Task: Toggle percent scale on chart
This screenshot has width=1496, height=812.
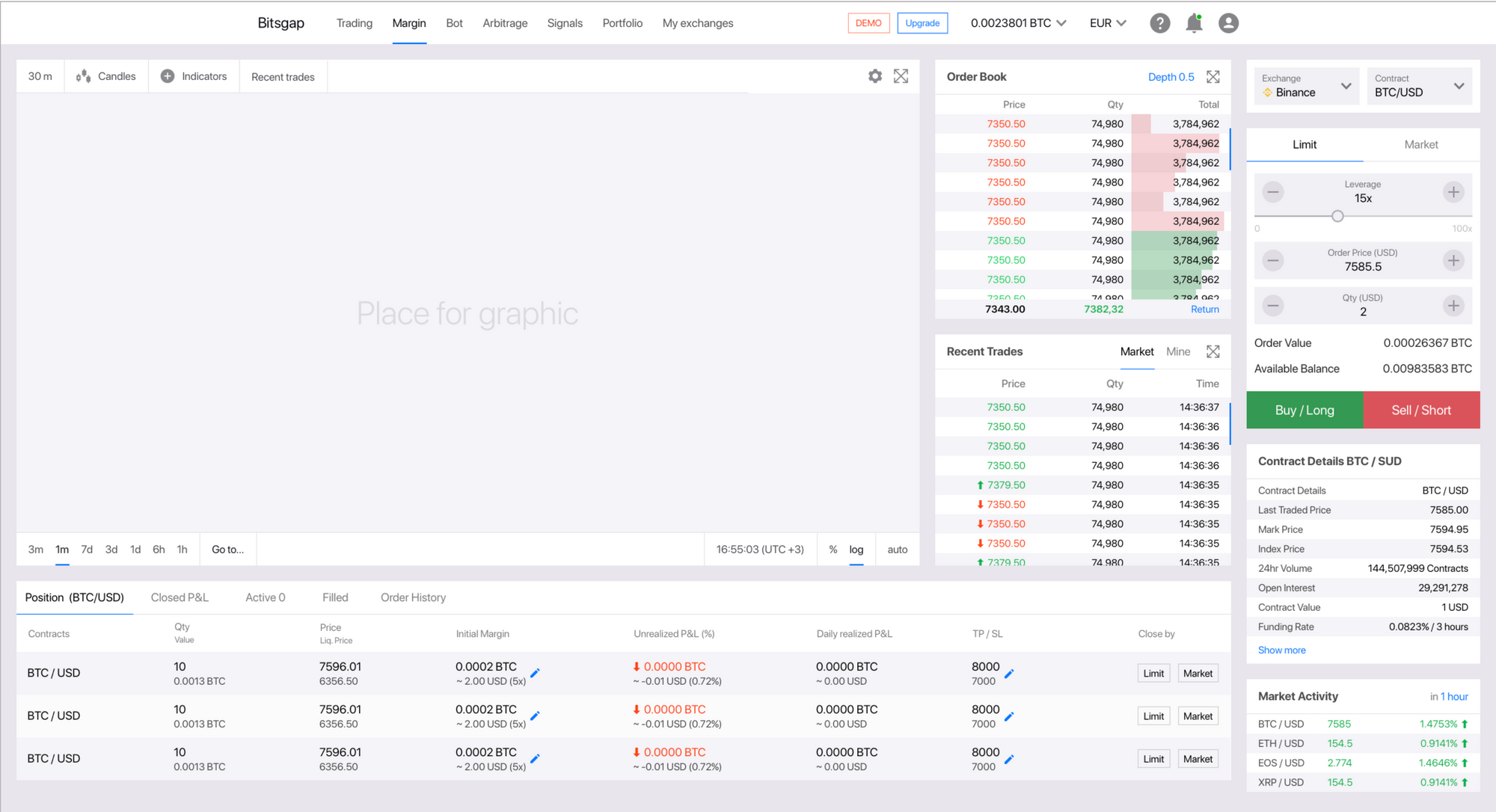Action: [833, 550]
